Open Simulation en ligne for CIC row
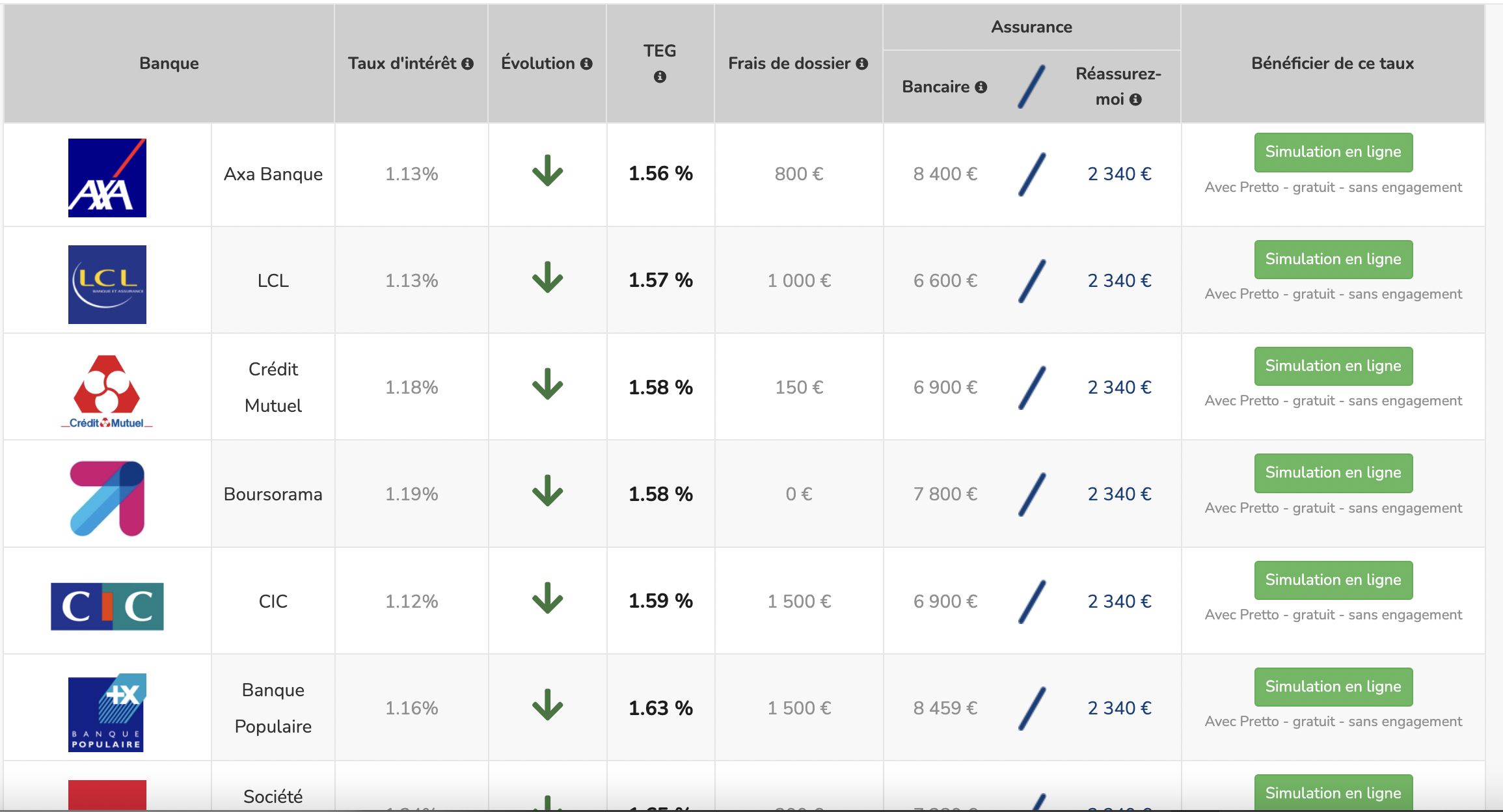Viewport: 1503px width, 812px height. (x=1333, y=580)
